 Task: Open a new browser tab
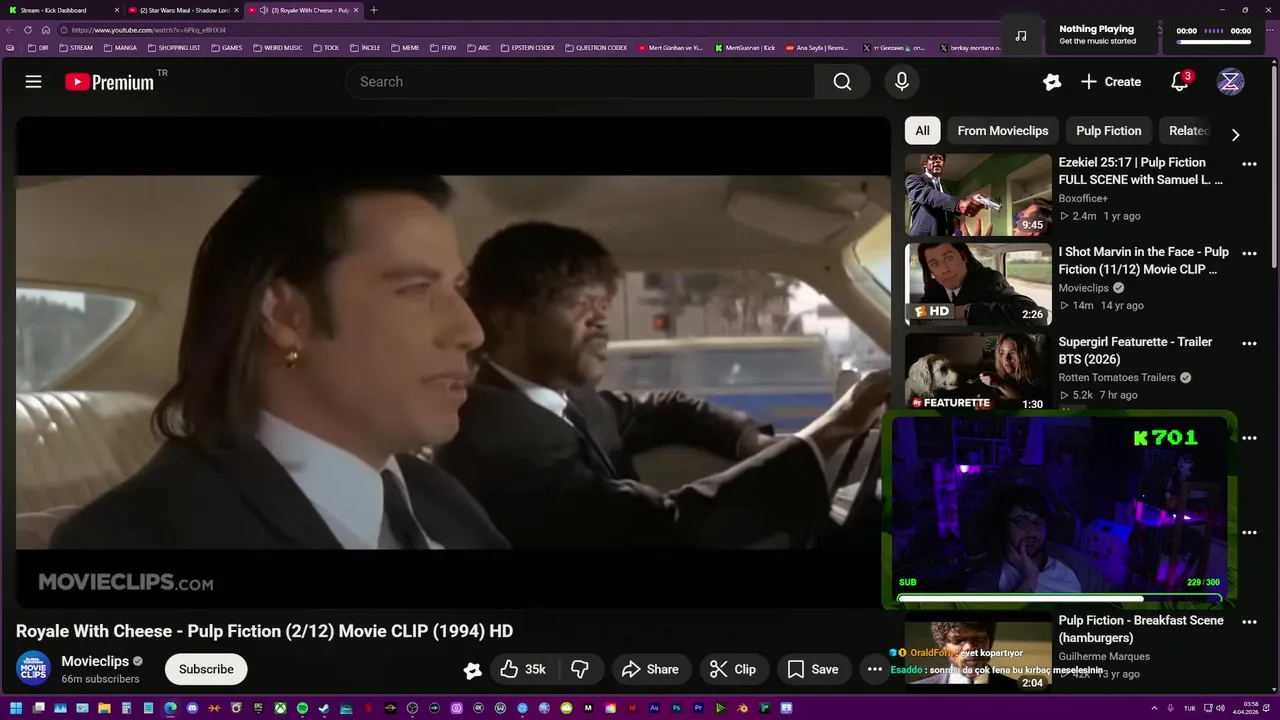374,10
